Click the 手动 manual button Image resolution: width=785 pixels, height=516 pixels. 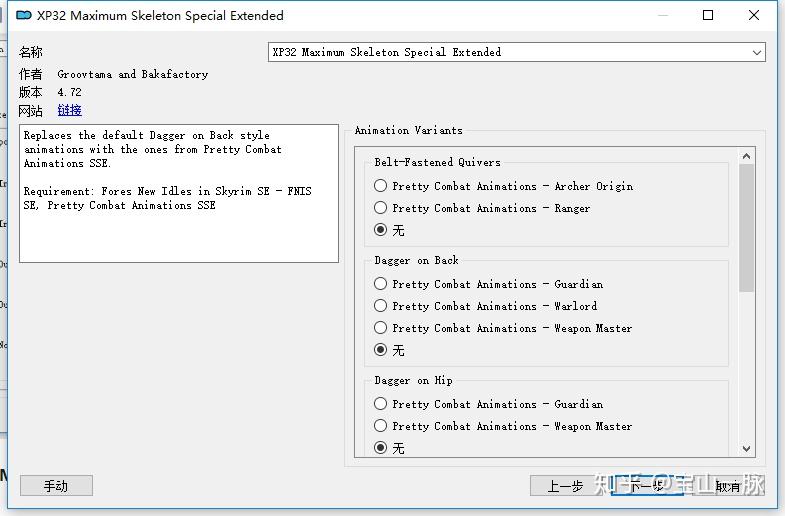pyautogui.click(x=56, y=485)
